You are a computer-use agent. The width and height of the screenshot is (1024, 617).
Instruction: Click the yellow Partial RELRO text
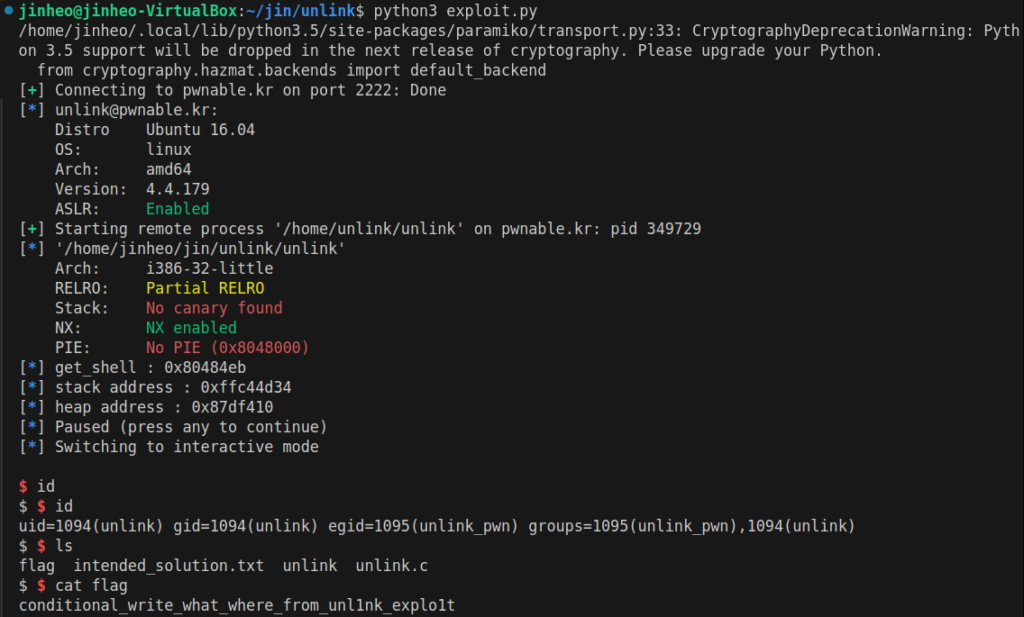205,288
